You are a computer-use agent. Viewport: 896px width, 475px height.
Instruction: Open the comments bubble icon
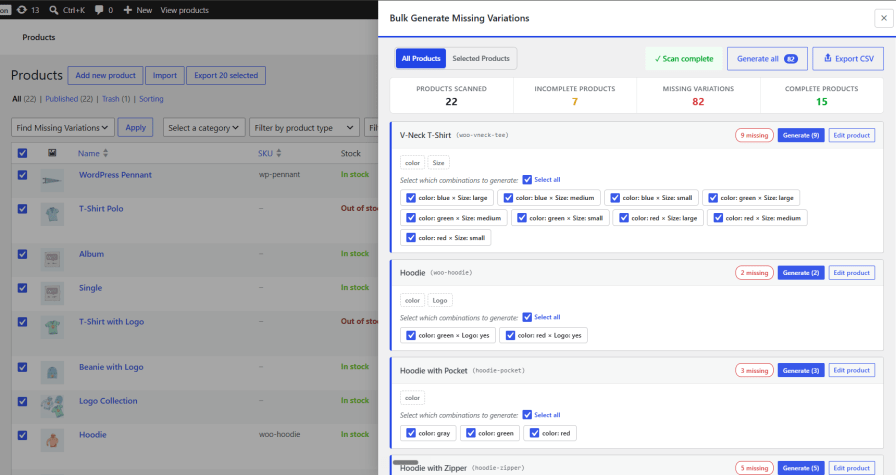(99, 10)
